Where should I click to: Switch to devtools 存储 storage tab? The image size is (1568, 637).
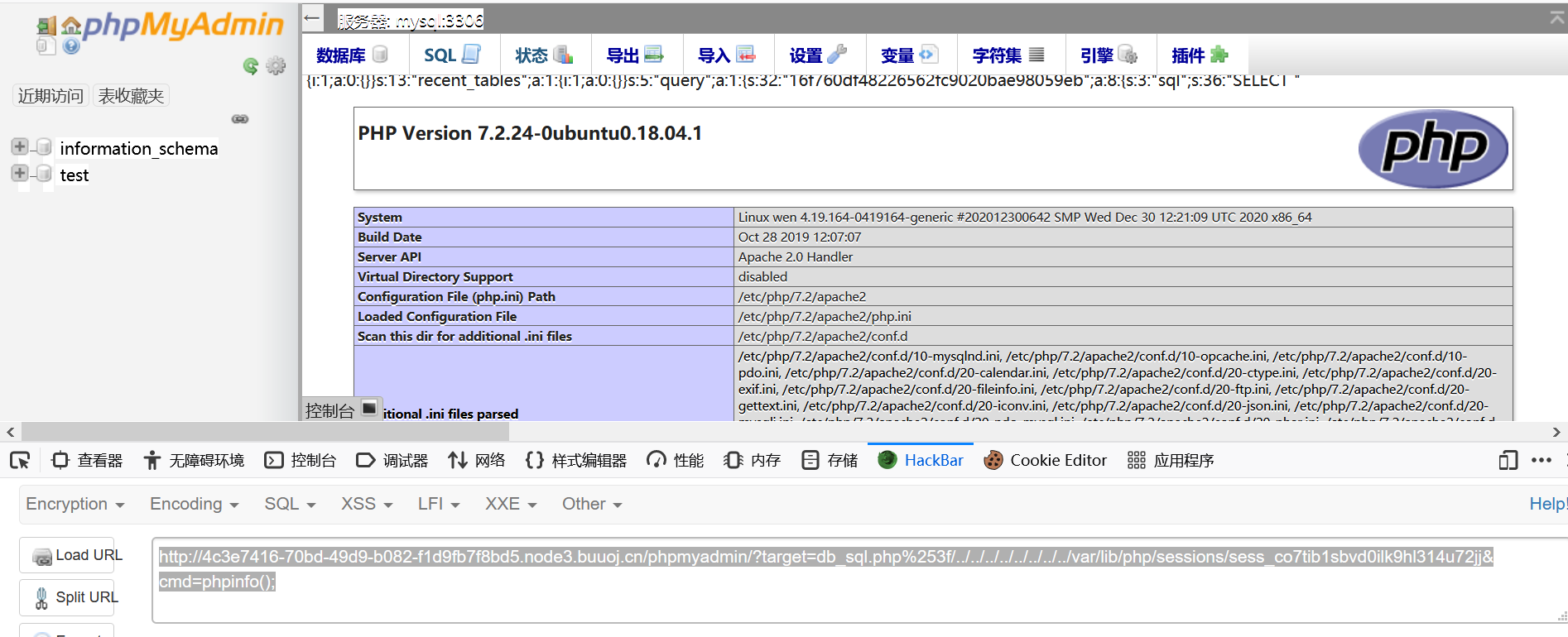click(x=830, y=460)
